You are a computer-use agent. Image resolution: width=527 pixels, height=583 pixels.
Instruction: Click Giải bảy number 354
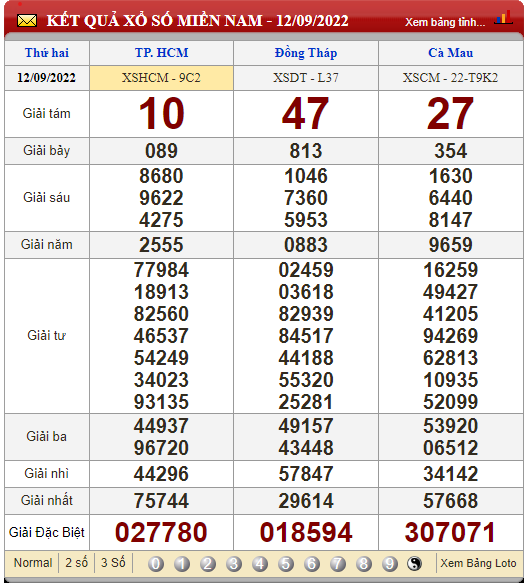450,151
